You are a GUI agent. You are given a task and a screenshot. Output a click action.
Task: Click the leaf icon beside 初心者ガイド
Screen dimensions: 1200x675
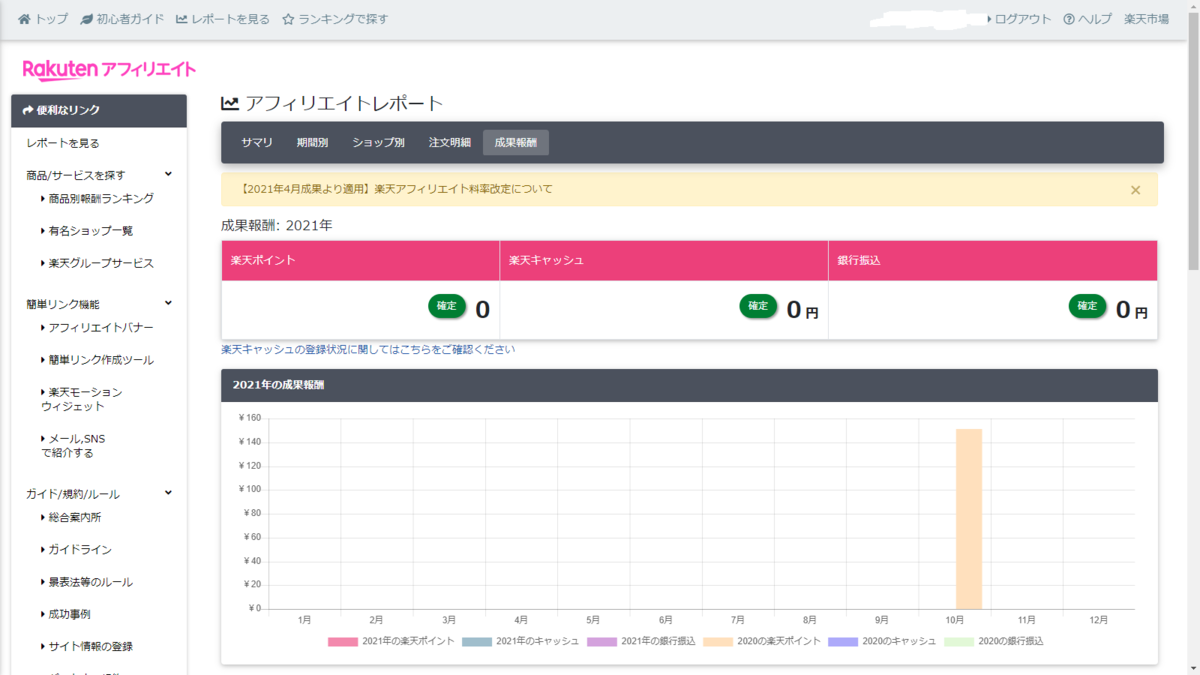(87, 19)
